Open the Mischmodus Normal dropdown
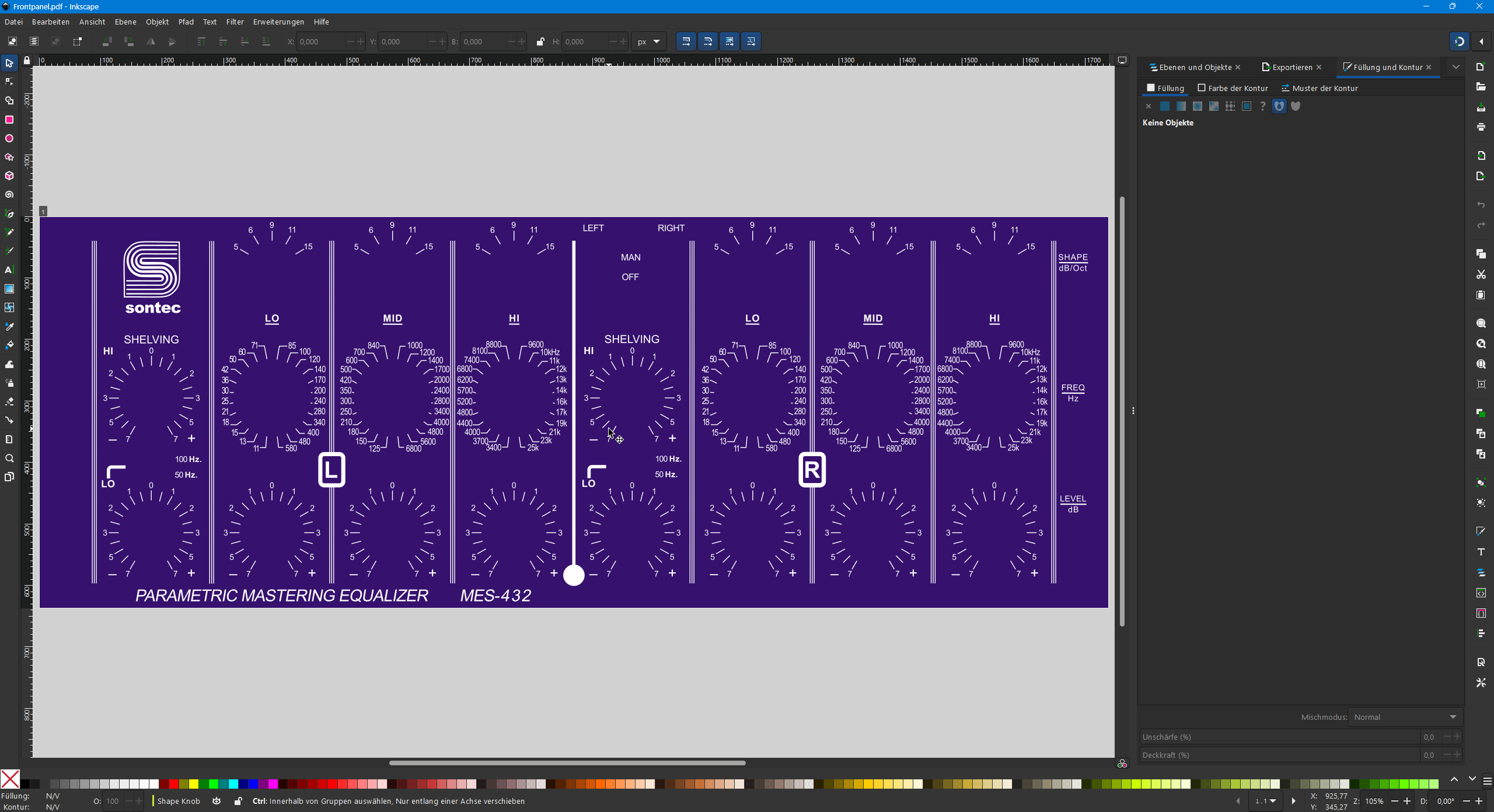The height and width of the screenshot is (812, 1494). [x=1405, y=717]
